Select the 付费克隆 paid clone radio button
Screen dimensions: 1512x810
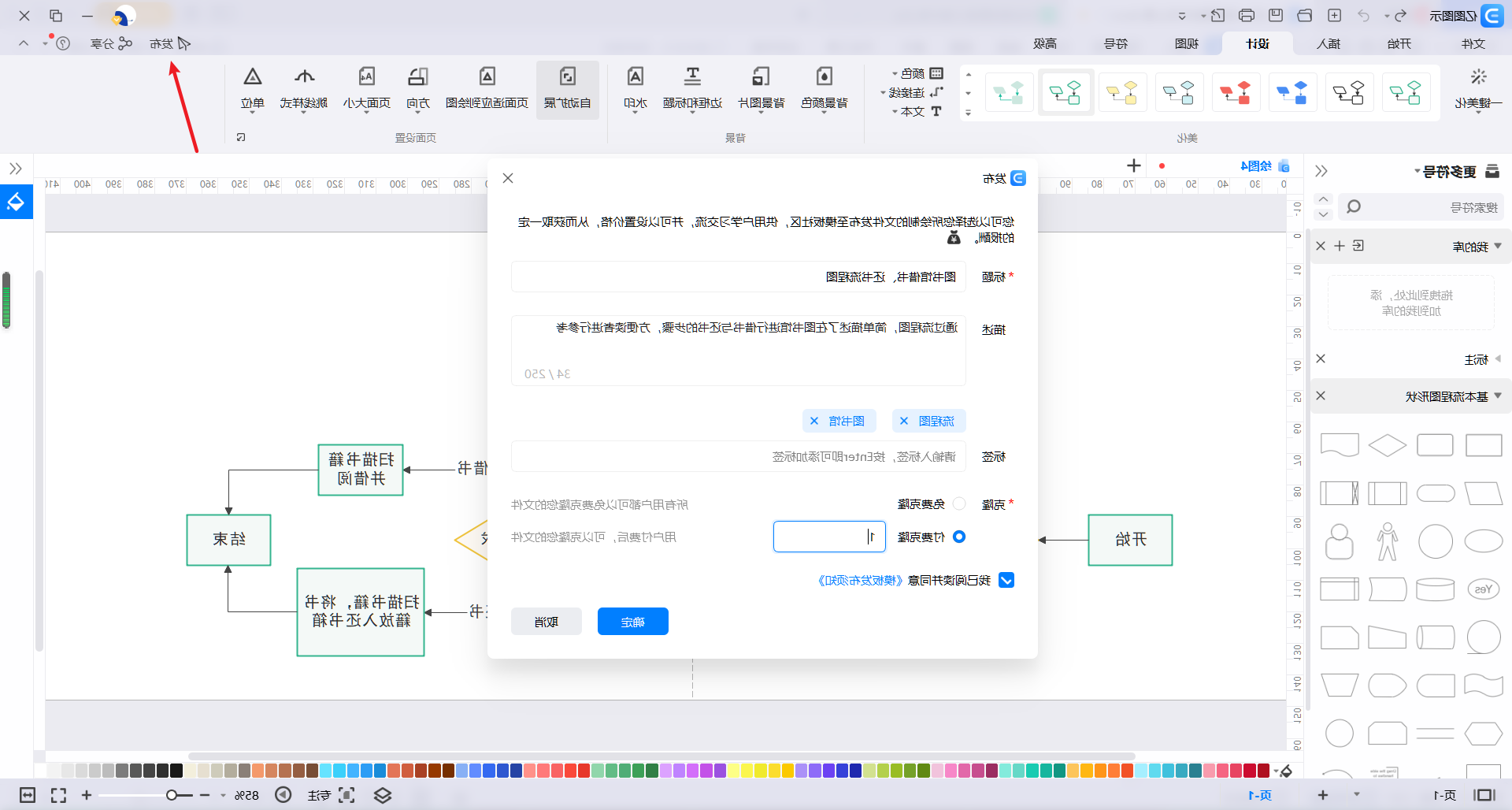(959, 537)
